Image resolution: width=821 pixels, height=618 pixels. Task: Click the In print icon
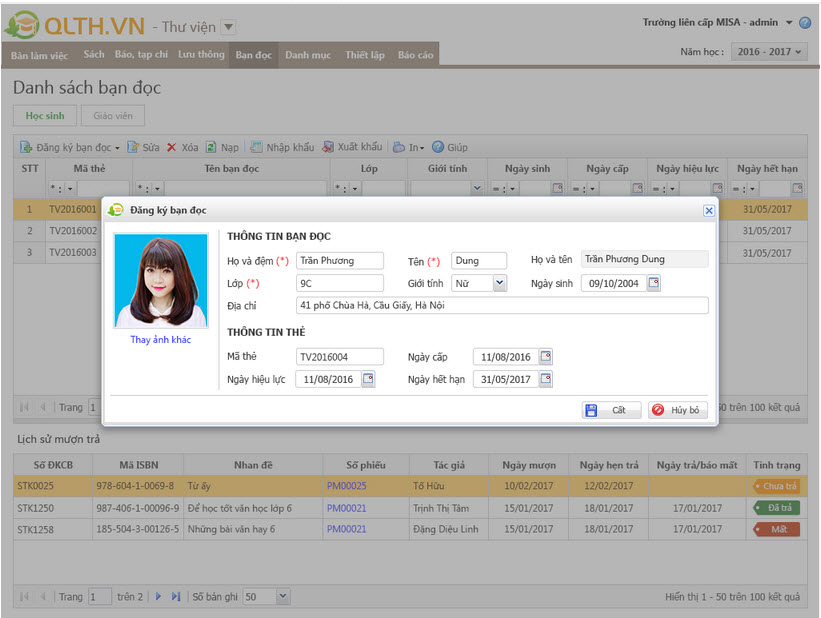[399, 147]
